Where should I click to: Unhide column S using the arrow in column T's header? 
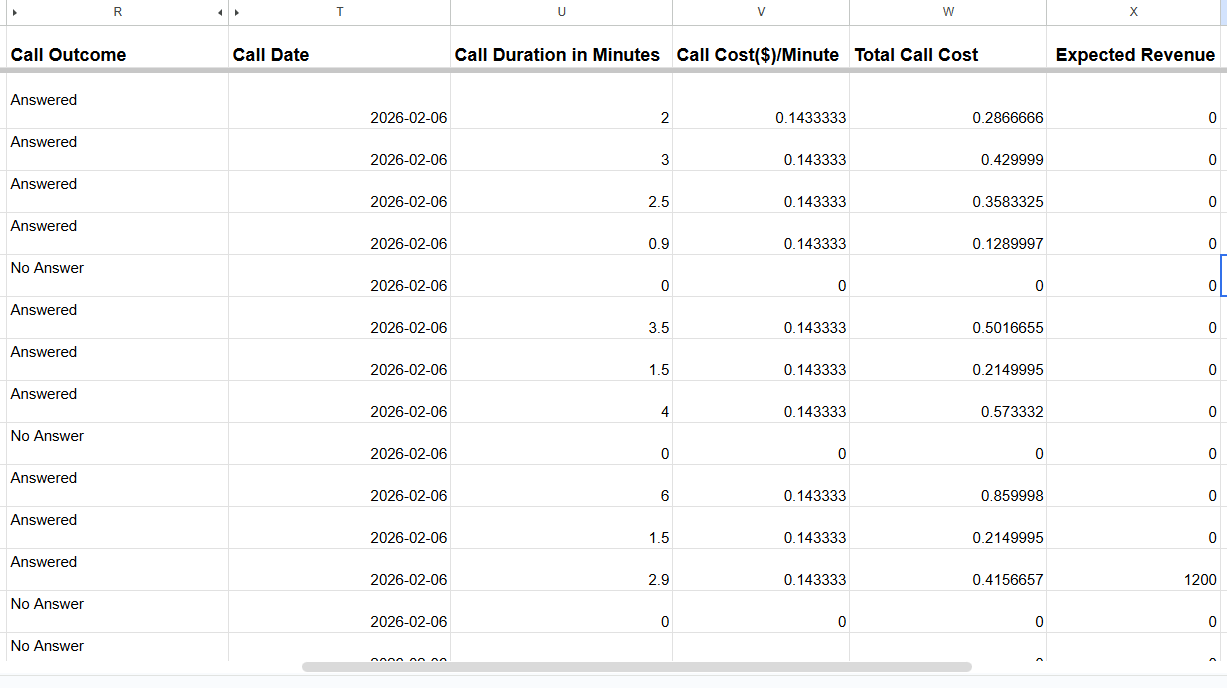[237, 12]
